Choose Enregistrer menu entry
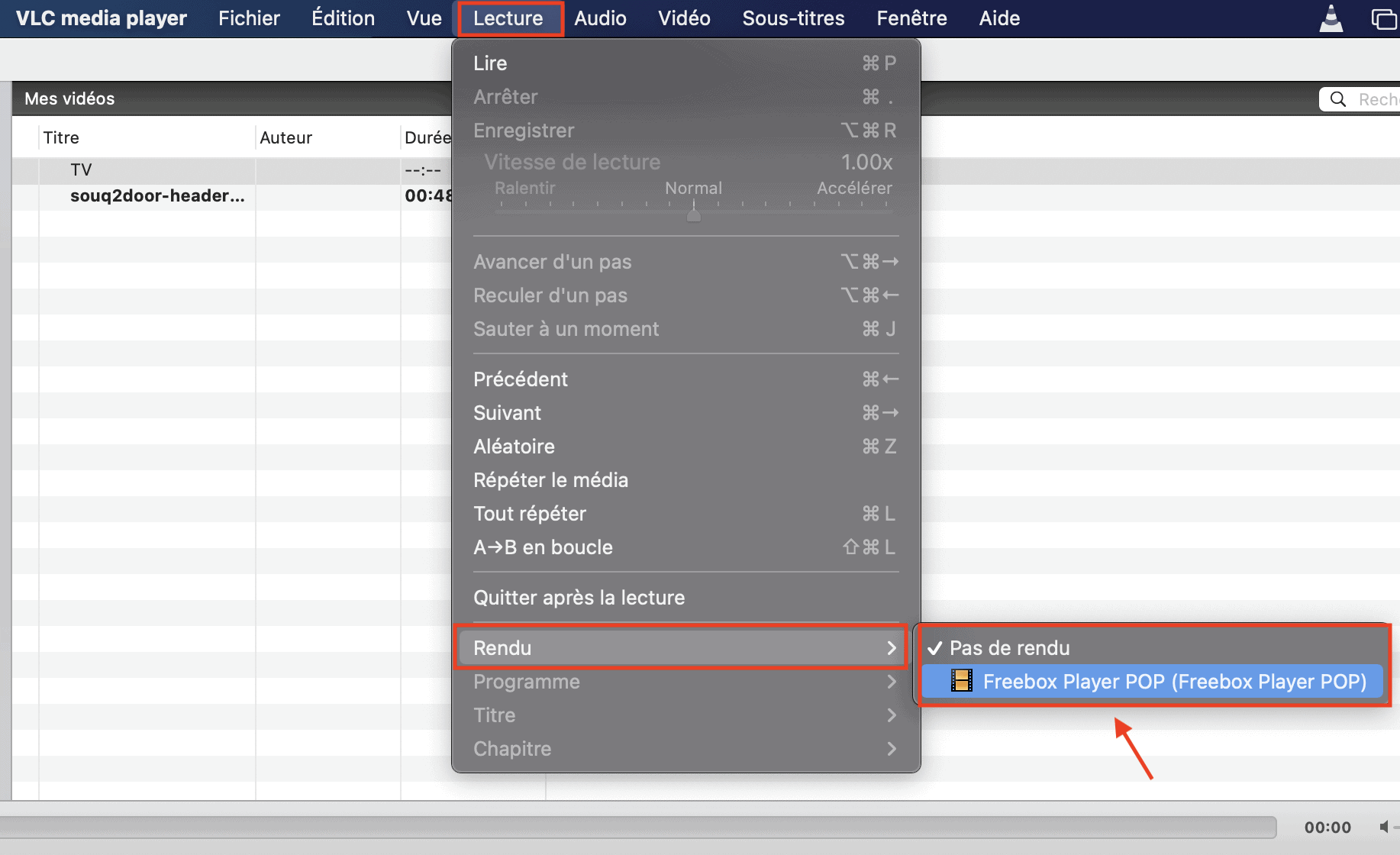 685,131
